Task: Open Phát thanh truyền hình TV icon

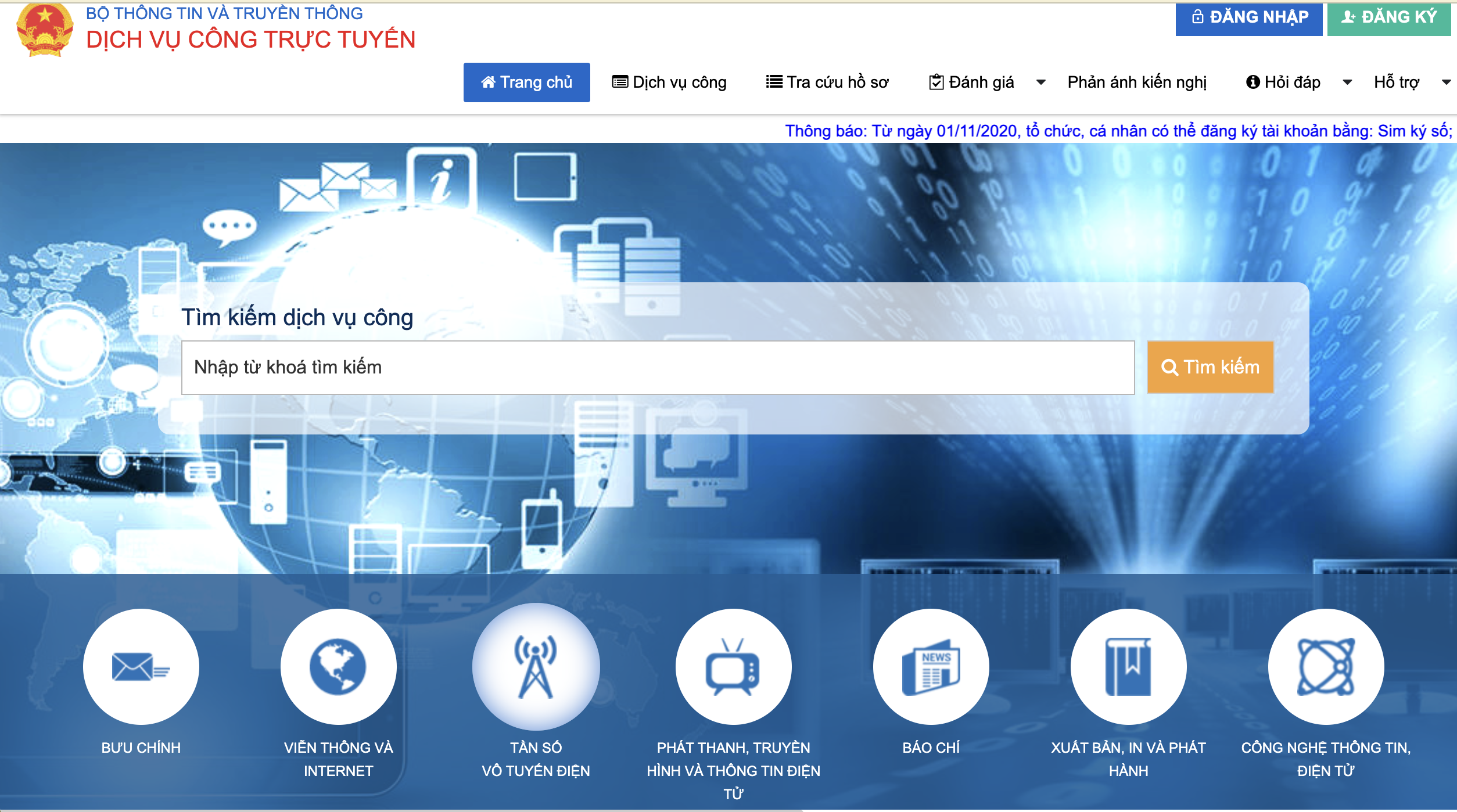Action: [x=733, y=667]
